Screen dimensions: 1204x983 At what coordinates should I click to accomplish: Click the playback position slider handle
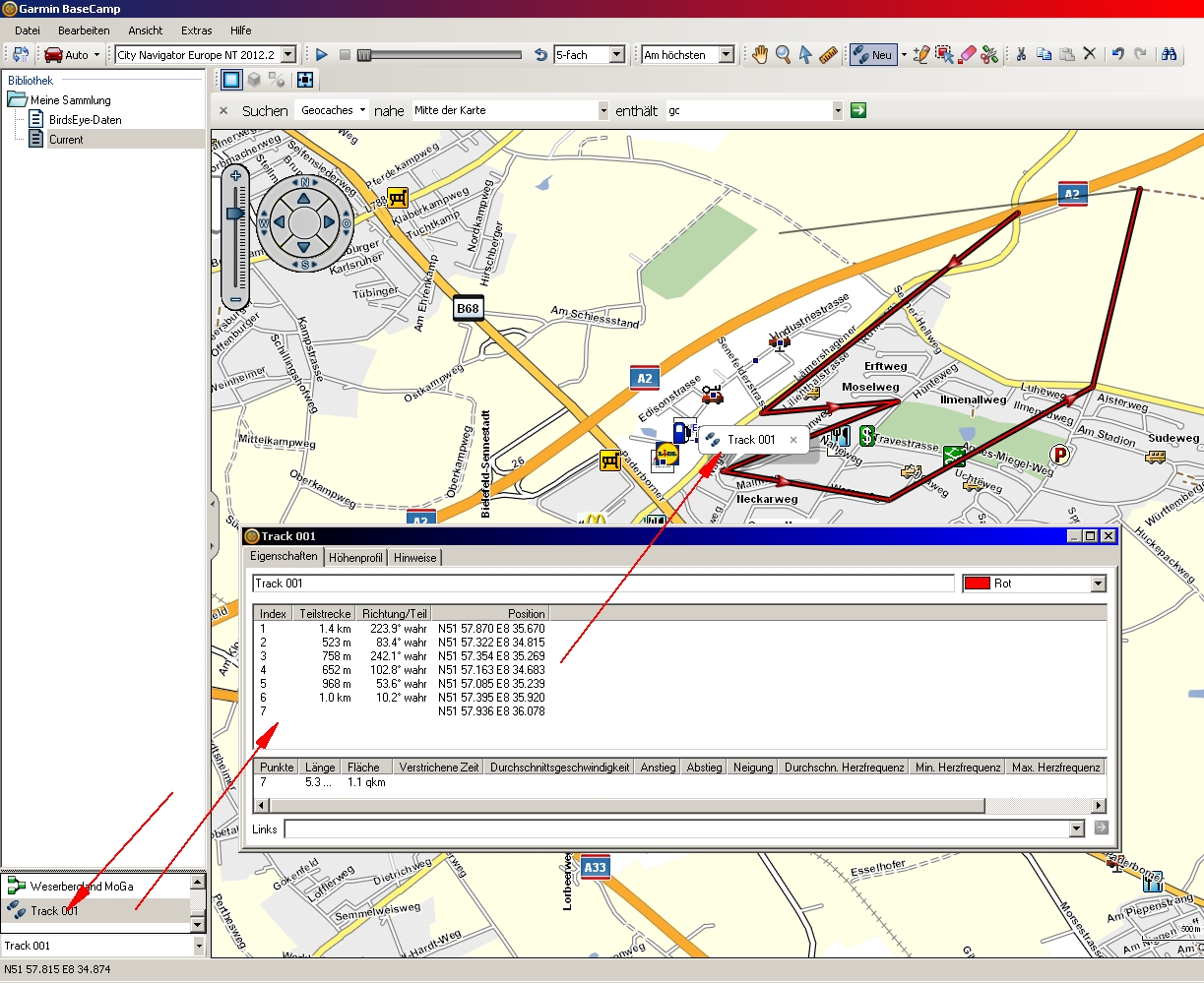(x=364, y=55)
